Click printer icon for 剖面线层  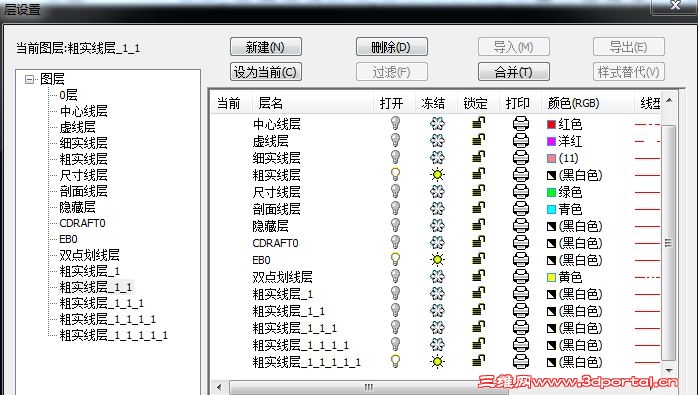pyautogui.click(x=520, y=209)
